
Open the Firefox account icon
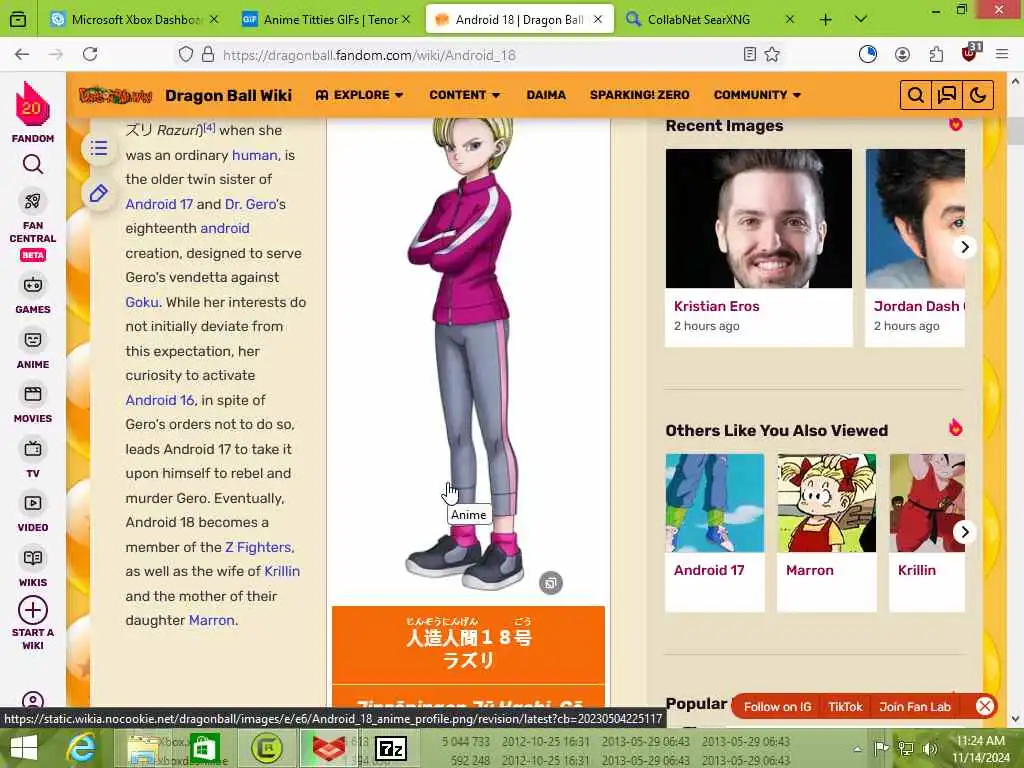point(902,54)
